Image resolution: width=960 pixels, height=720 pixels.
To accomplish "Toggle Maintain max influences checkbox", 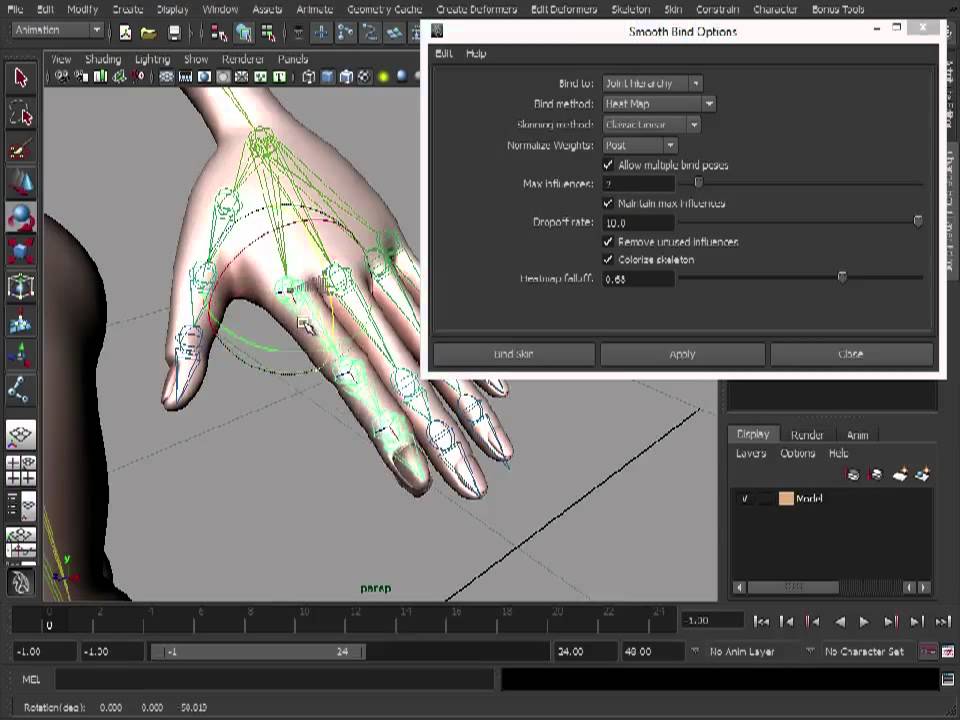I will 608,203.
